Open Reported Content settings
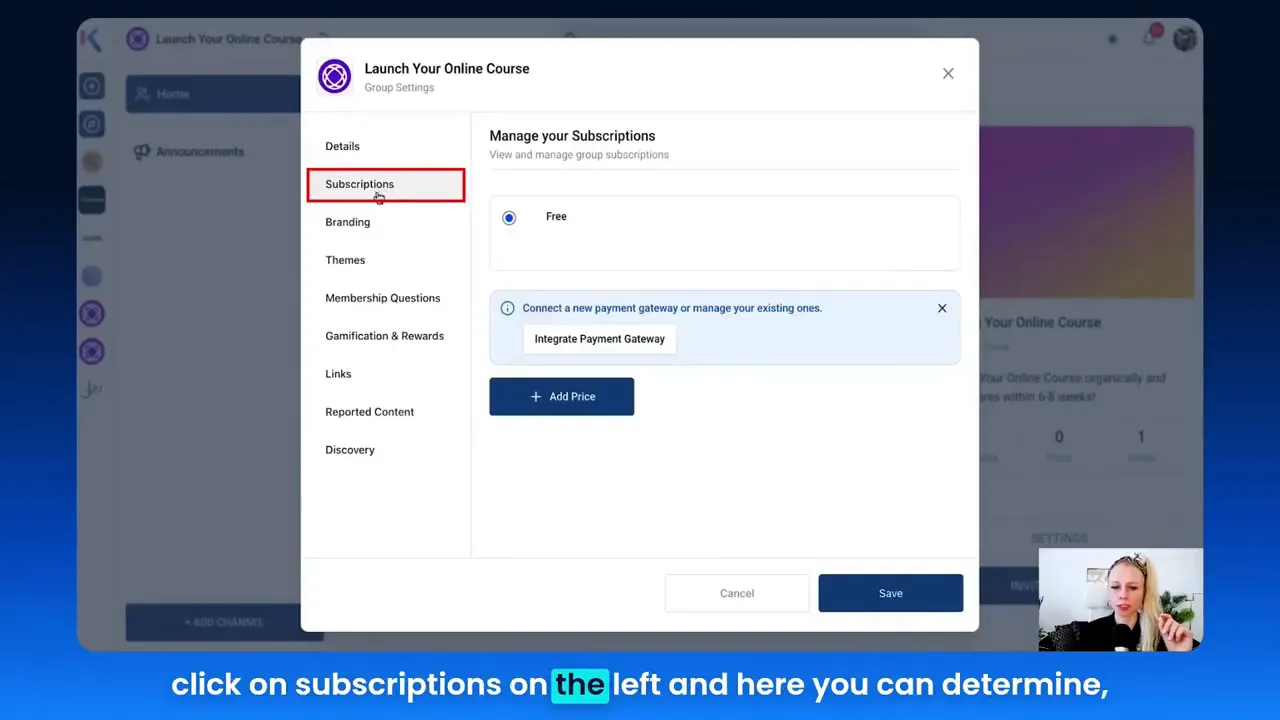The height and width of the screenshot is (720, 1280). 369,412
